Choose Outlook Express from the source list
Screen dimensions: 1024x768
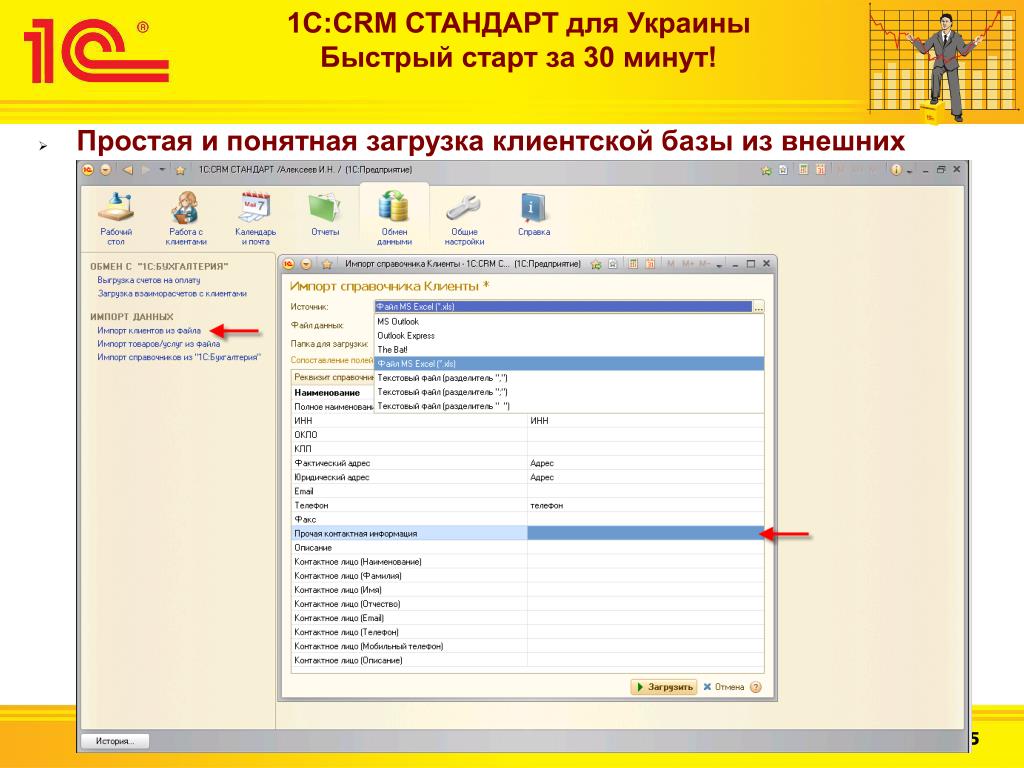569,336
